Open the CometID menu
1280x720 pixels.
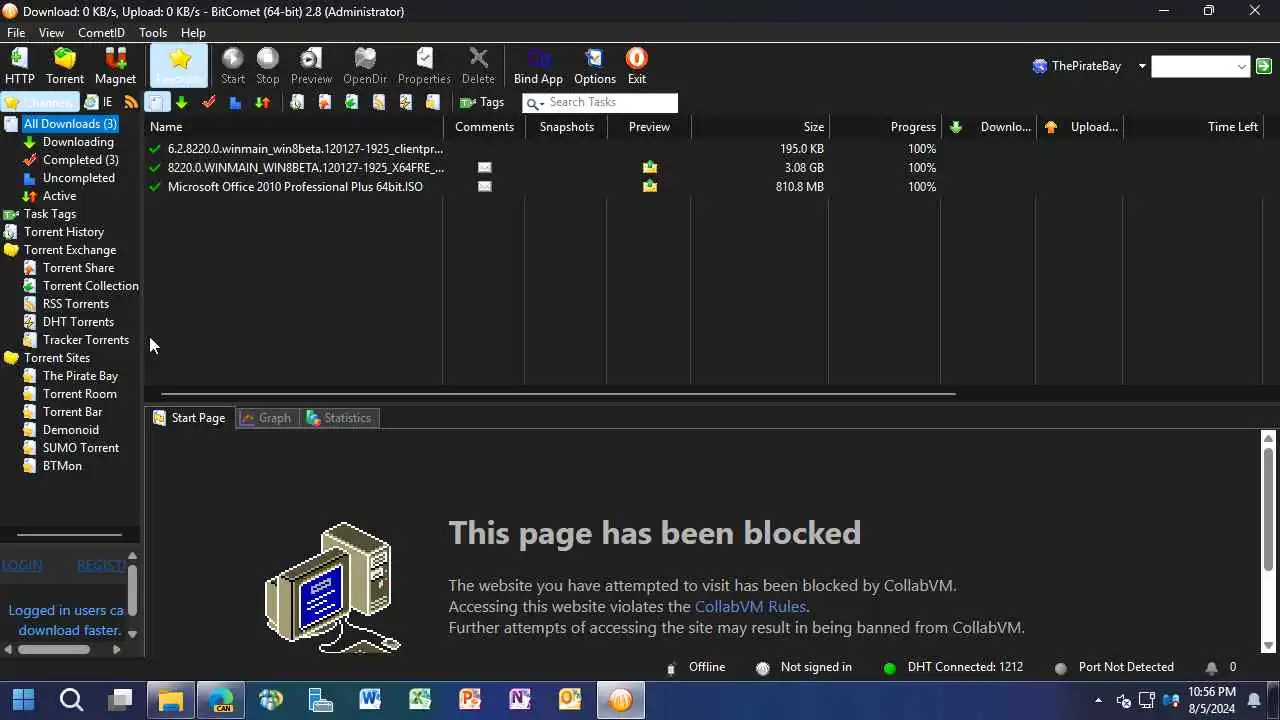point(101,33)
